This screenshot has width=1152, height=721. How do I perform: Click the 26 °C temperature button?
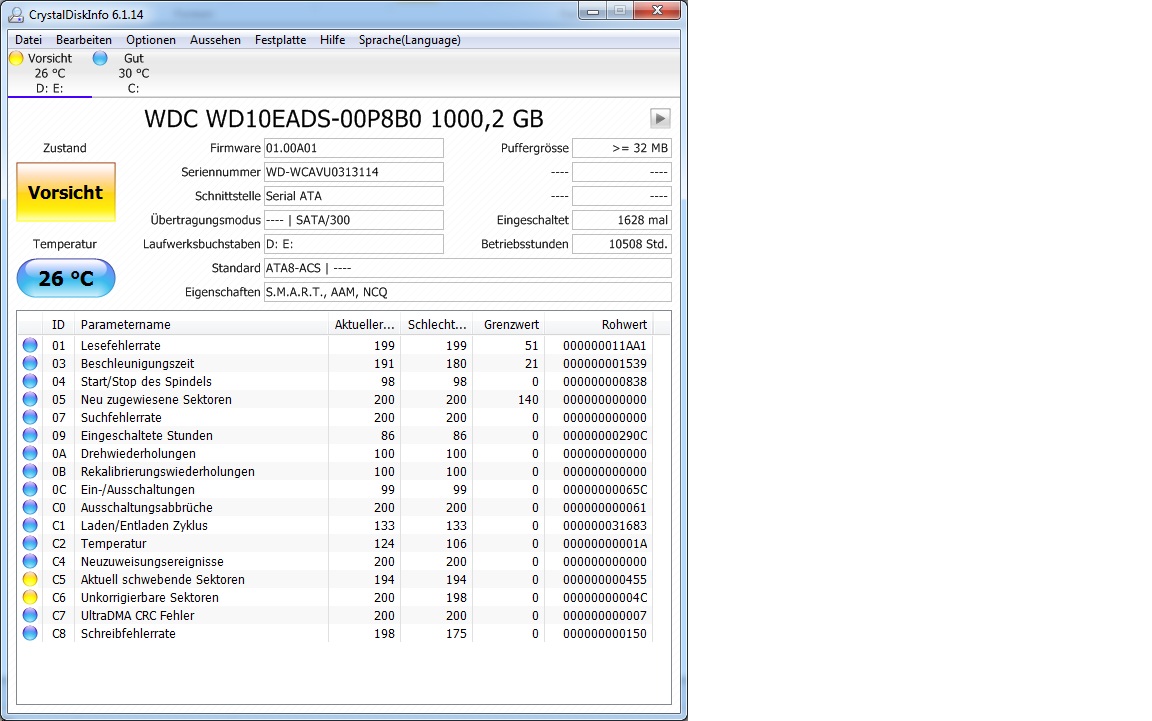(66, 279)
